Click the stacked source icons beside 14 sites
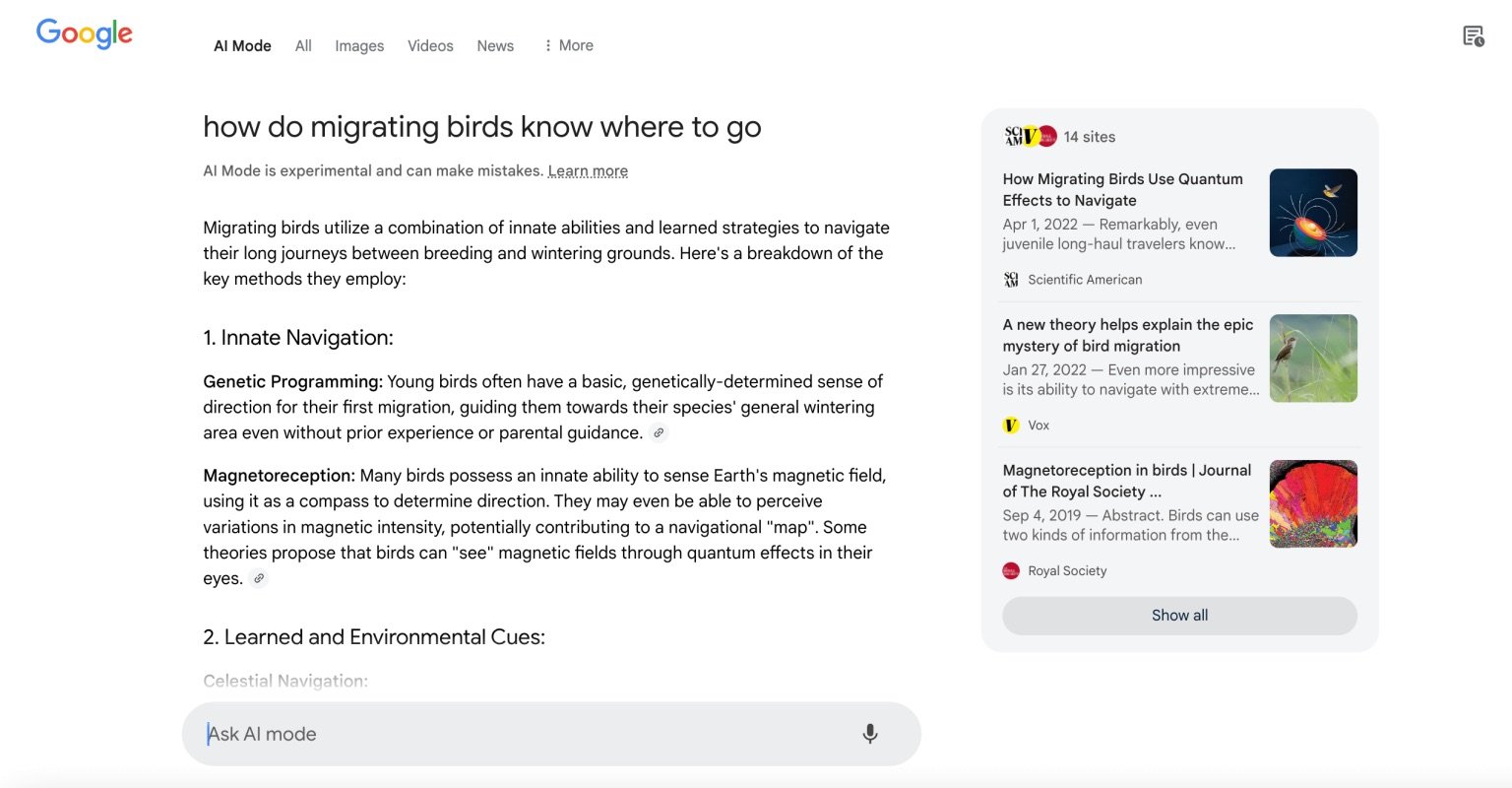Image resolution: width=1512 pixels, height=788 pixels. [x=1030, y=136]
